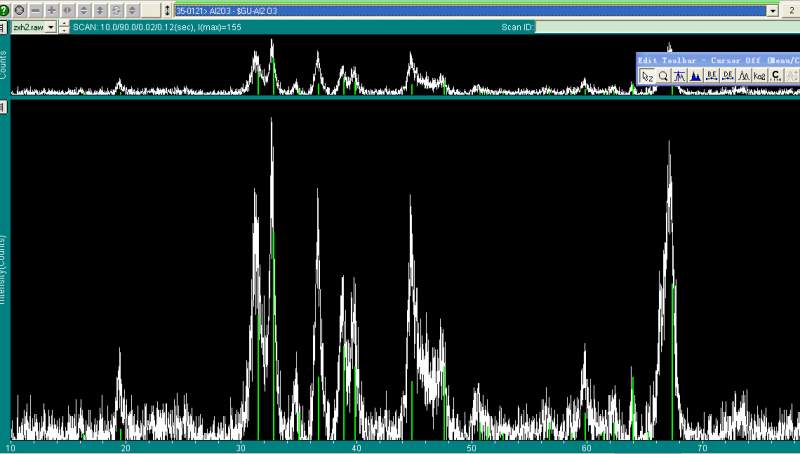Image resolution: width=800 pixels, height=454 pixels.
Task: Select the blue peak-painting tool in Edit Toolbar
Action: [x=695, y=76]
